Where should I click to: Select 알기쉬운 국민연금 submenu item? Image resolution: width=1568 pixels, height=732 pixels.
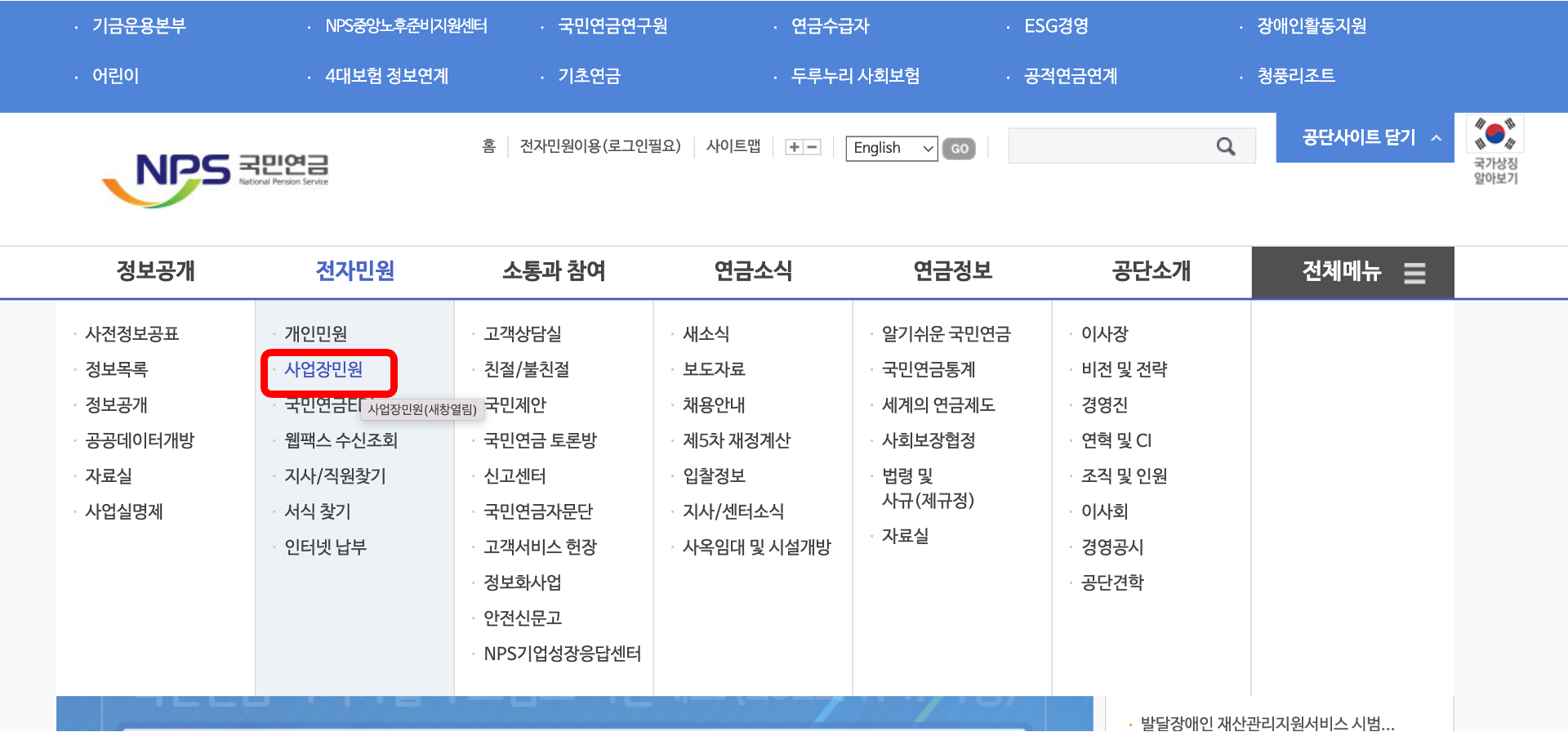tap(947, 334)
